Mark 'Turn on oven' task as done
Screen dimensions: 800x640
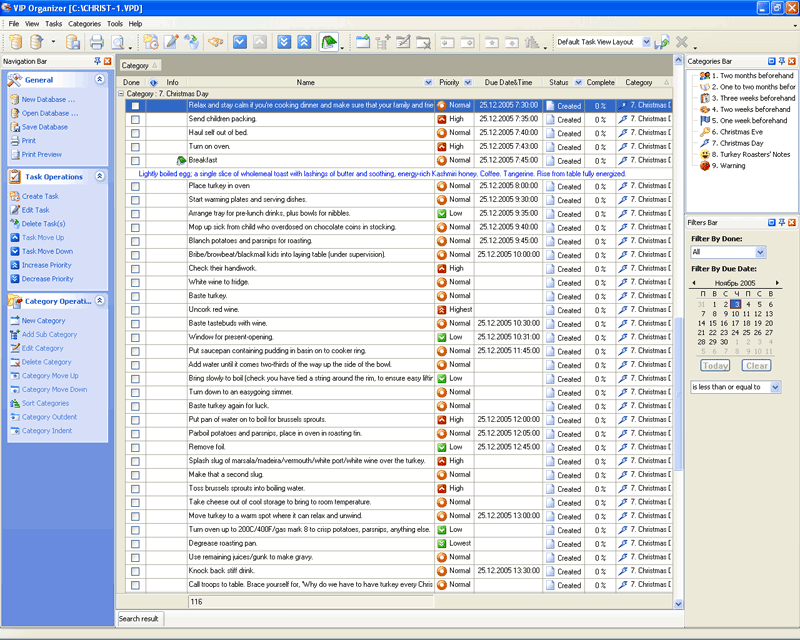click(135, 146)
